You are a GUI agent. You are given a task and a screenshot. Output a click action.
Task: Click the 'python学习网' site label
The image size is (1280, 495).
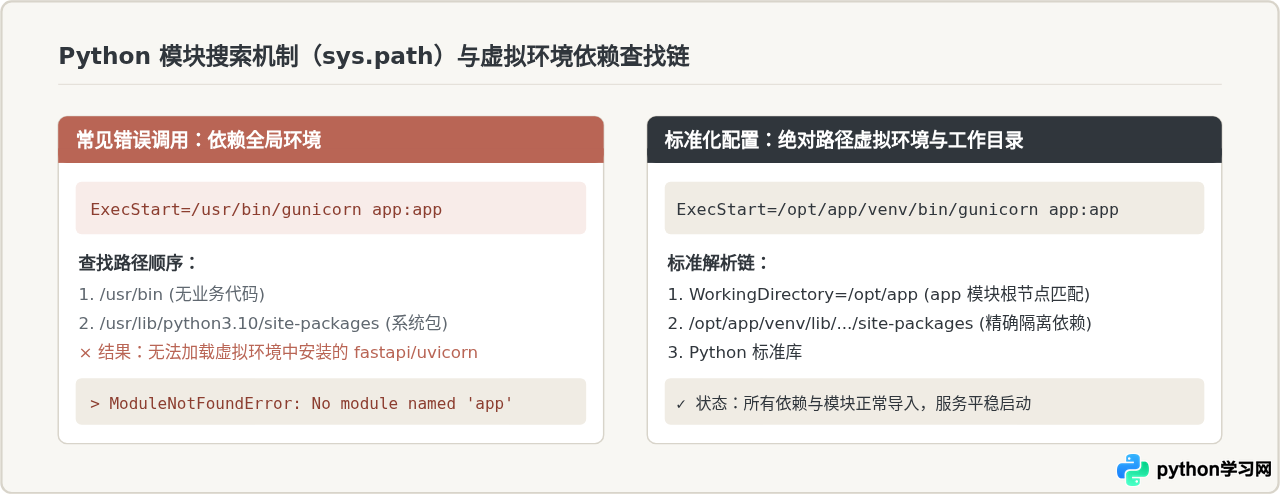(x=1213, y=469)
